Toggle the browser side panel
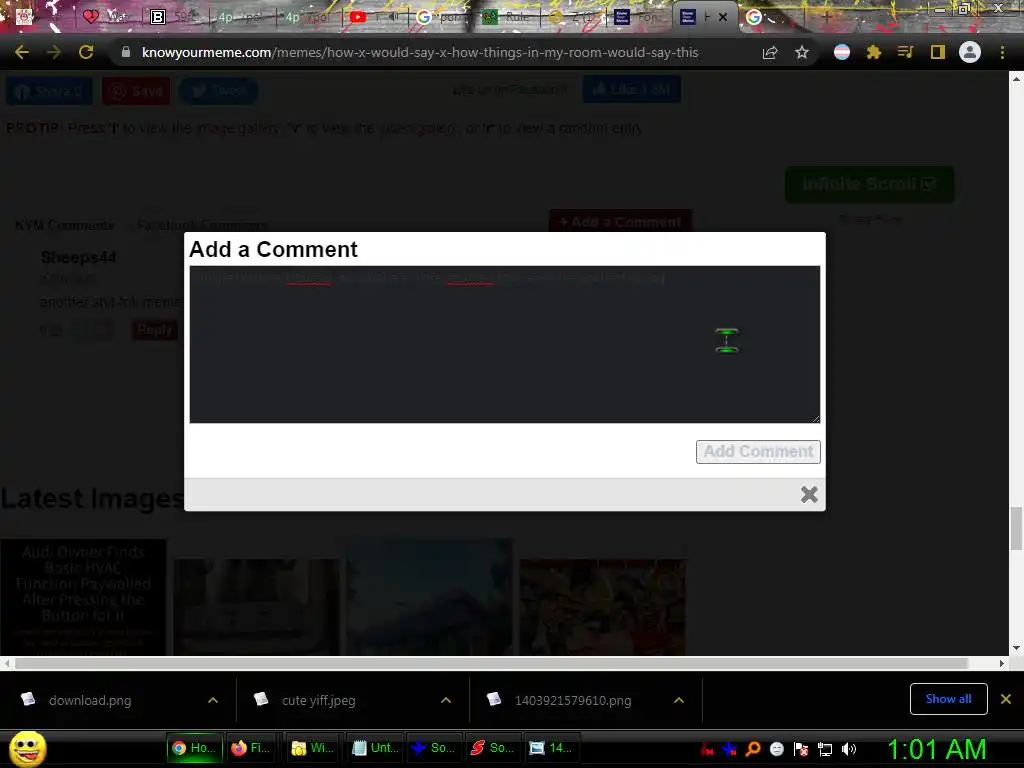Image resolution: width=1024 pixels, height=768 pixels. [x=938, y=52]
